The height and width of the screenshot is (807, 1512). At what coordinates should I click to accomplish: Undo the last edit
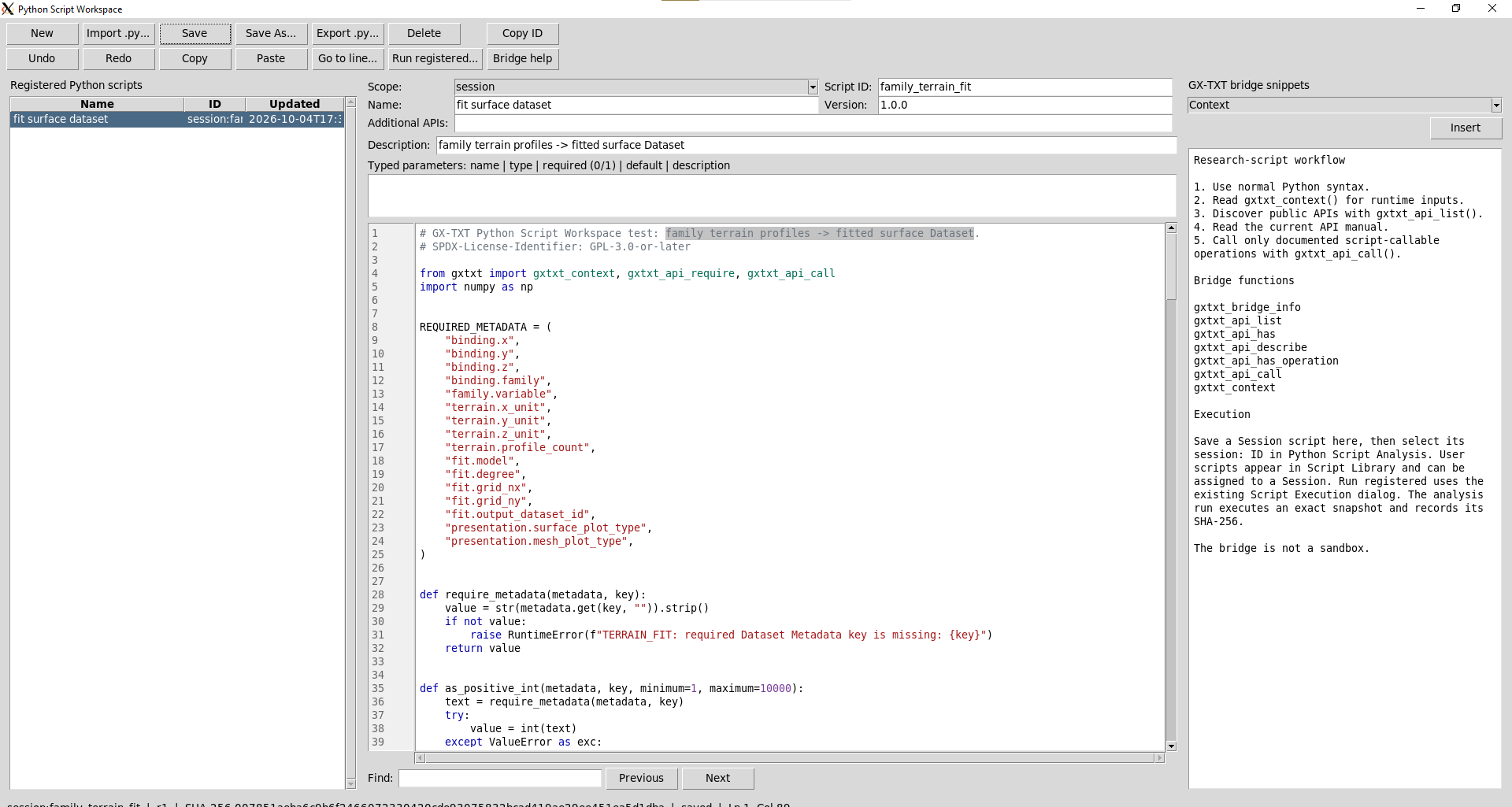pos(43,58)
